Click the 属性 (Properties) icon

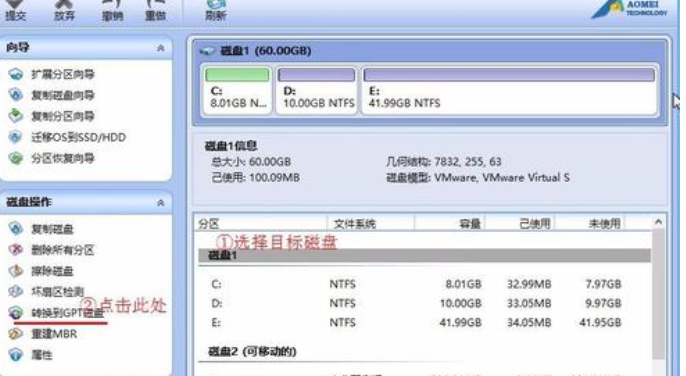pyautogui.click(x=16, y=355)
